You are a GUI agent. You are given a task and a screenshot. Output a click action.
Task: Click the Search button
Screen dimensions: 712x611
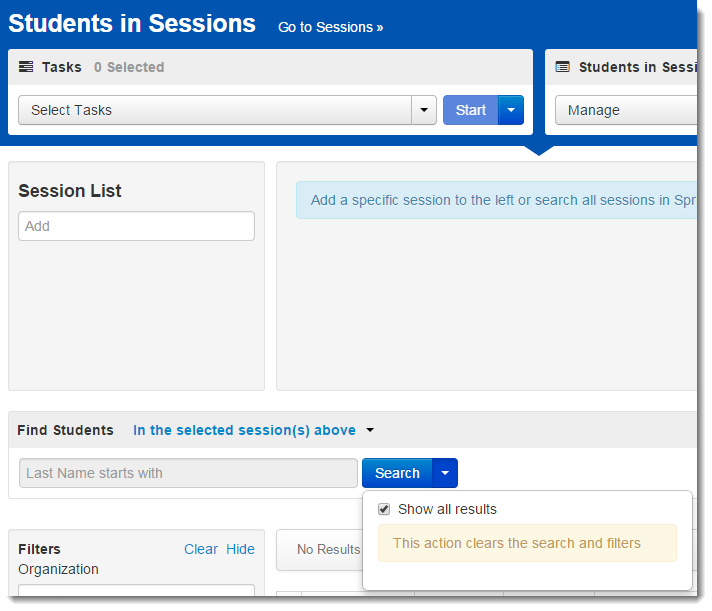(x=397, y=473)
